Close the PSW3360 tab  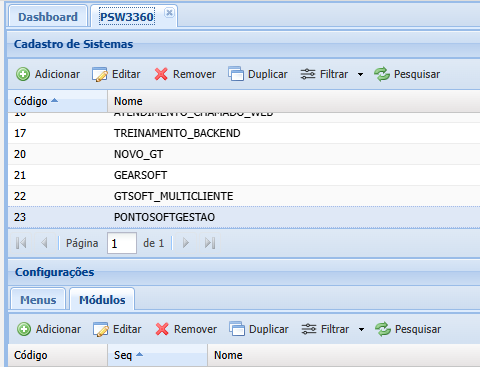pos(169,13)
